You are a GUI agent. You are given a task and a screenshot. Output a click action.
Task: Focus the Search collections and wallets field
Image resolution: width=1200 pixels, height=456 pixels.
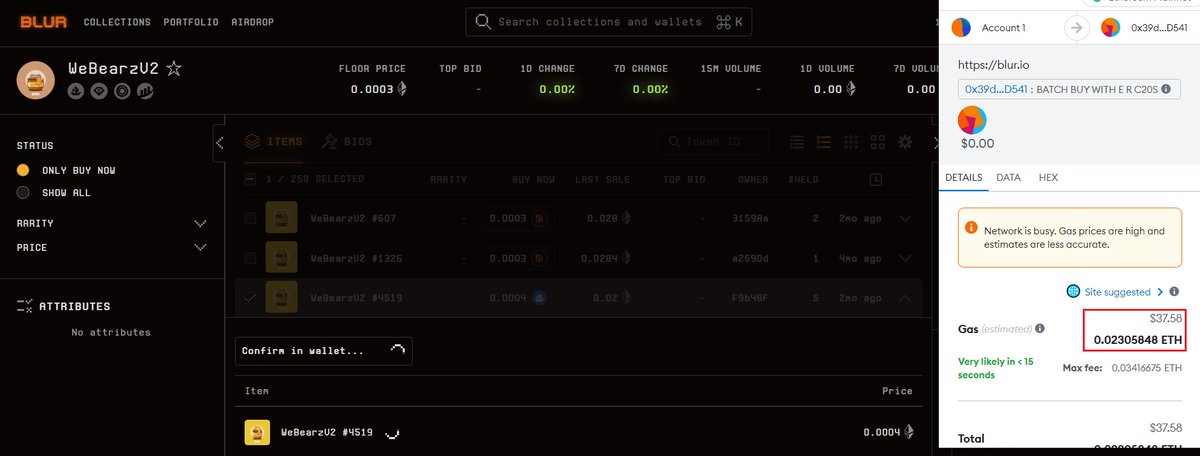coord(610,22)
